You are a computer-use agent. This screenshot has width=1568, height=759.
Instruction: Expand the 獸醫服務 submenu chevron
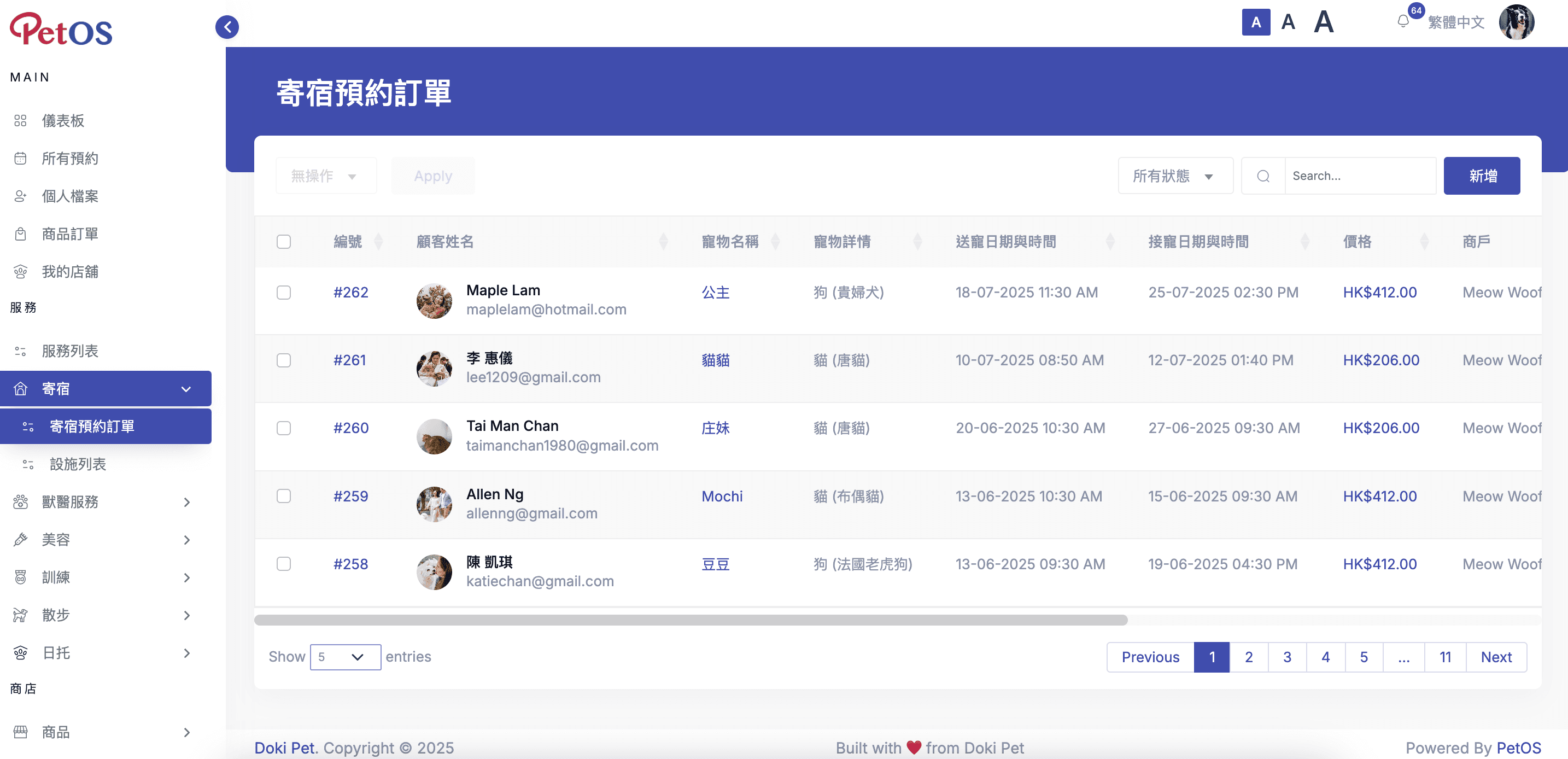[186, 501]
